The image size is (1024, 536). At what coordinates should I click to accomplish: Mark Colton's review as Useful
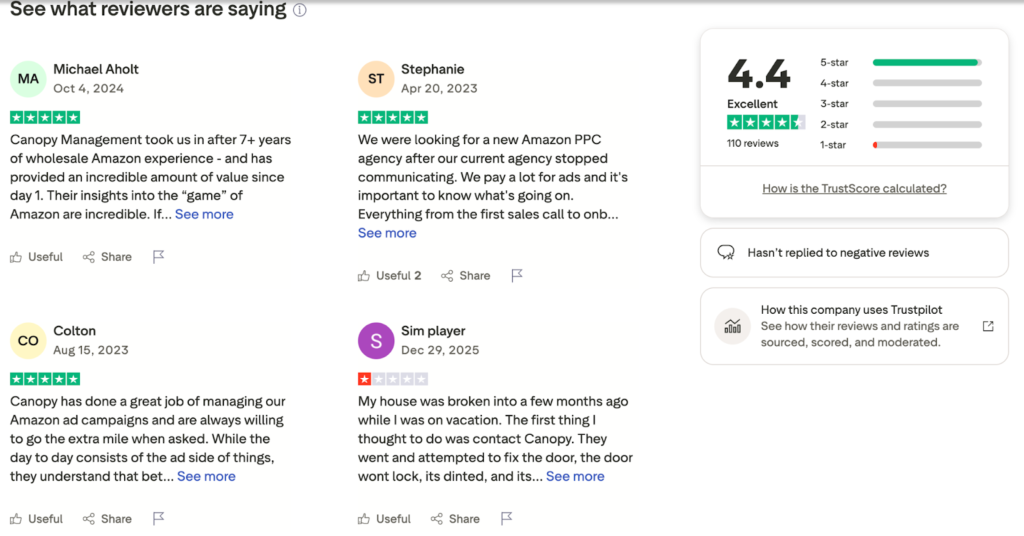tap(37, 519)
